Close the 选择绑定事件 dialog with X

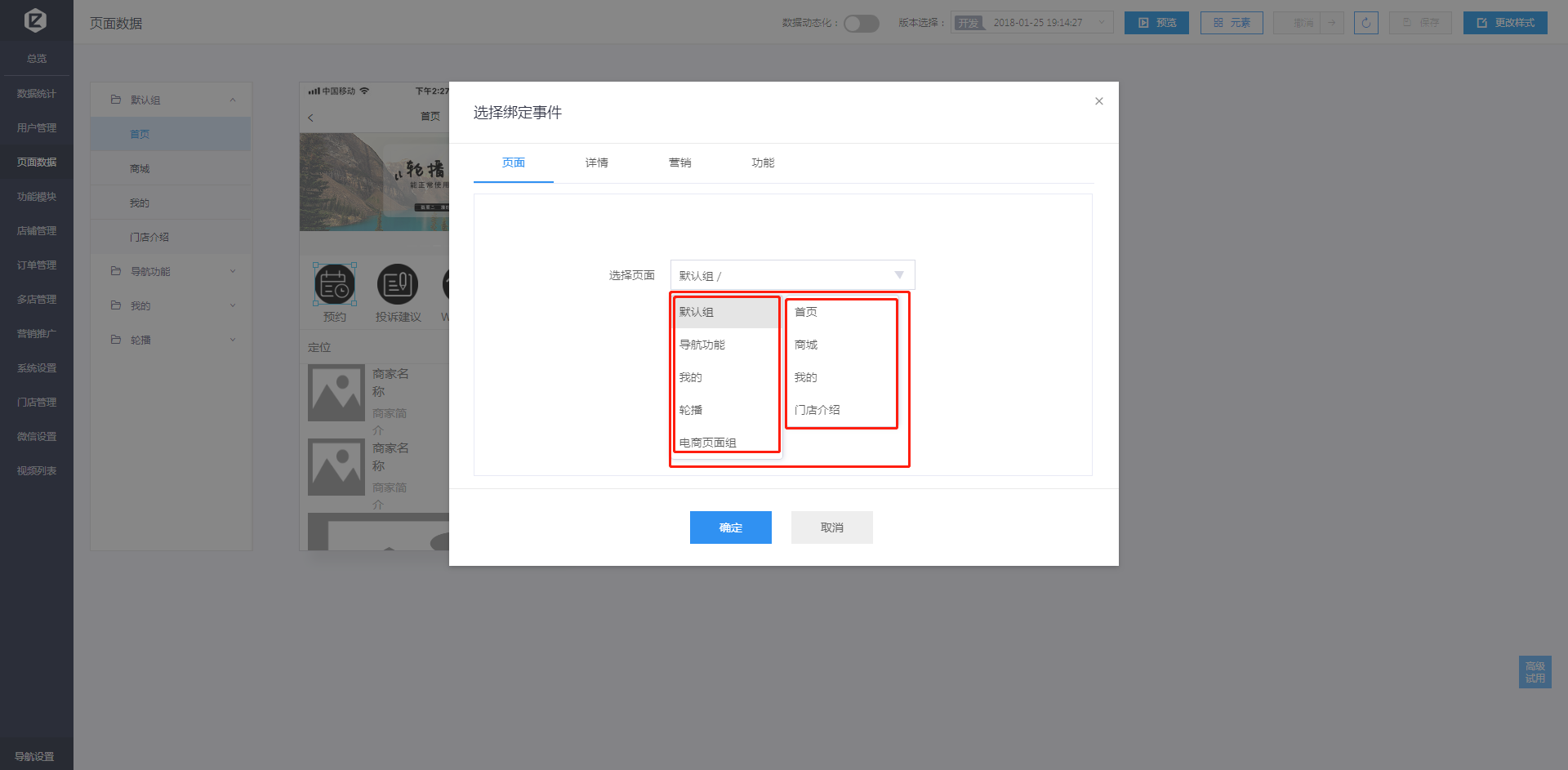click(1098, 101)
